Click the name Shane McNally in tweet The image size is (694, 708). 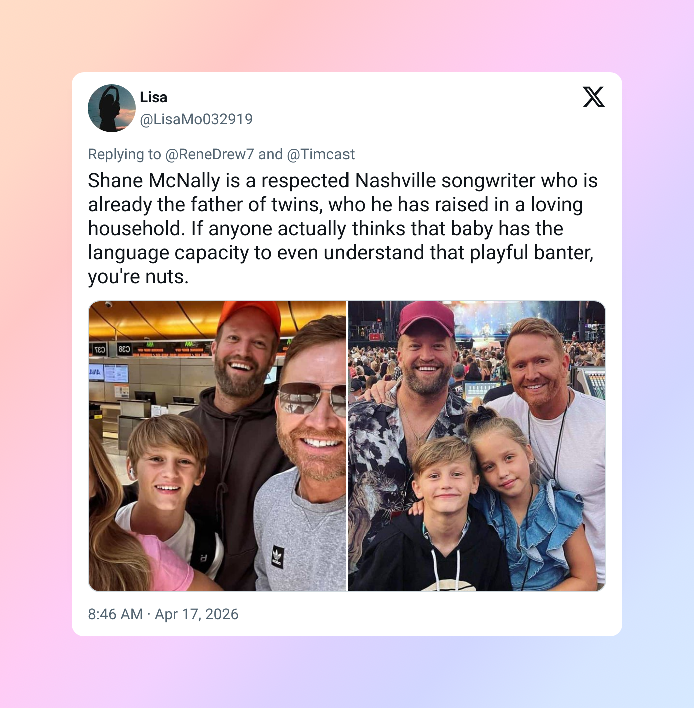(154, 181)
